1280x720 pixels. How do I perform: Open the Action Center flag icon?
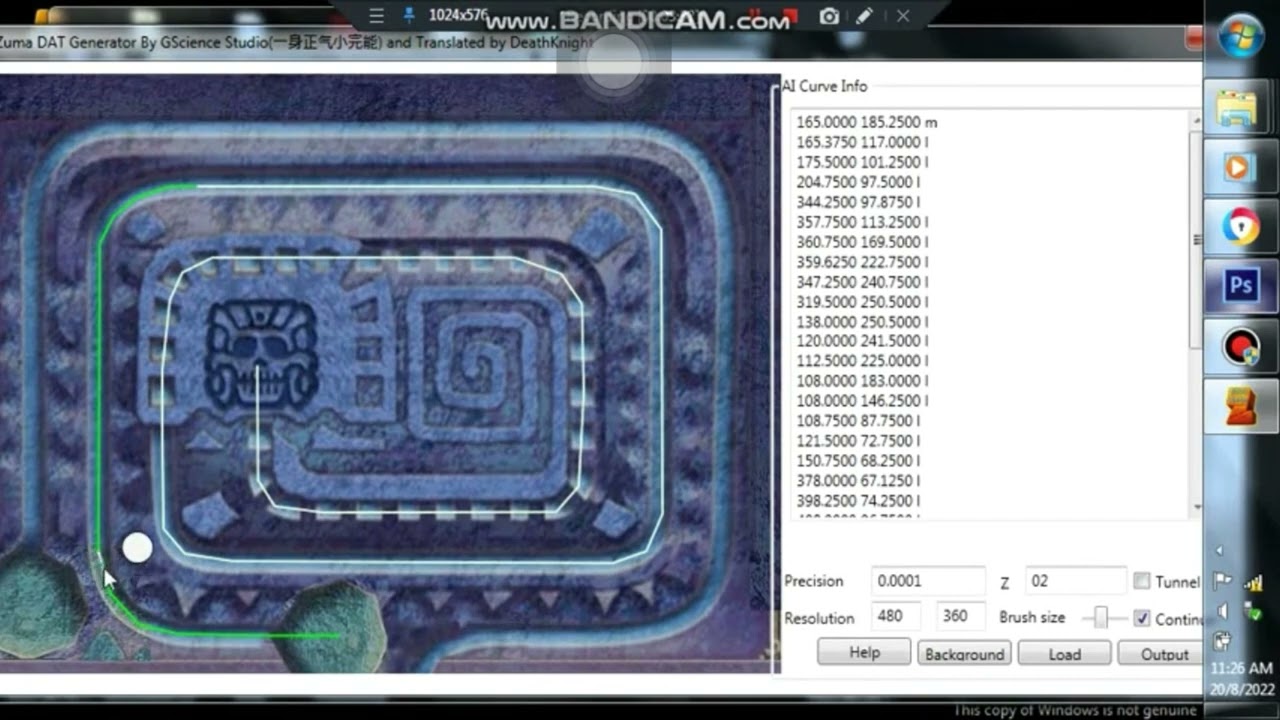pyautogui.click(x=1222, y=581)
